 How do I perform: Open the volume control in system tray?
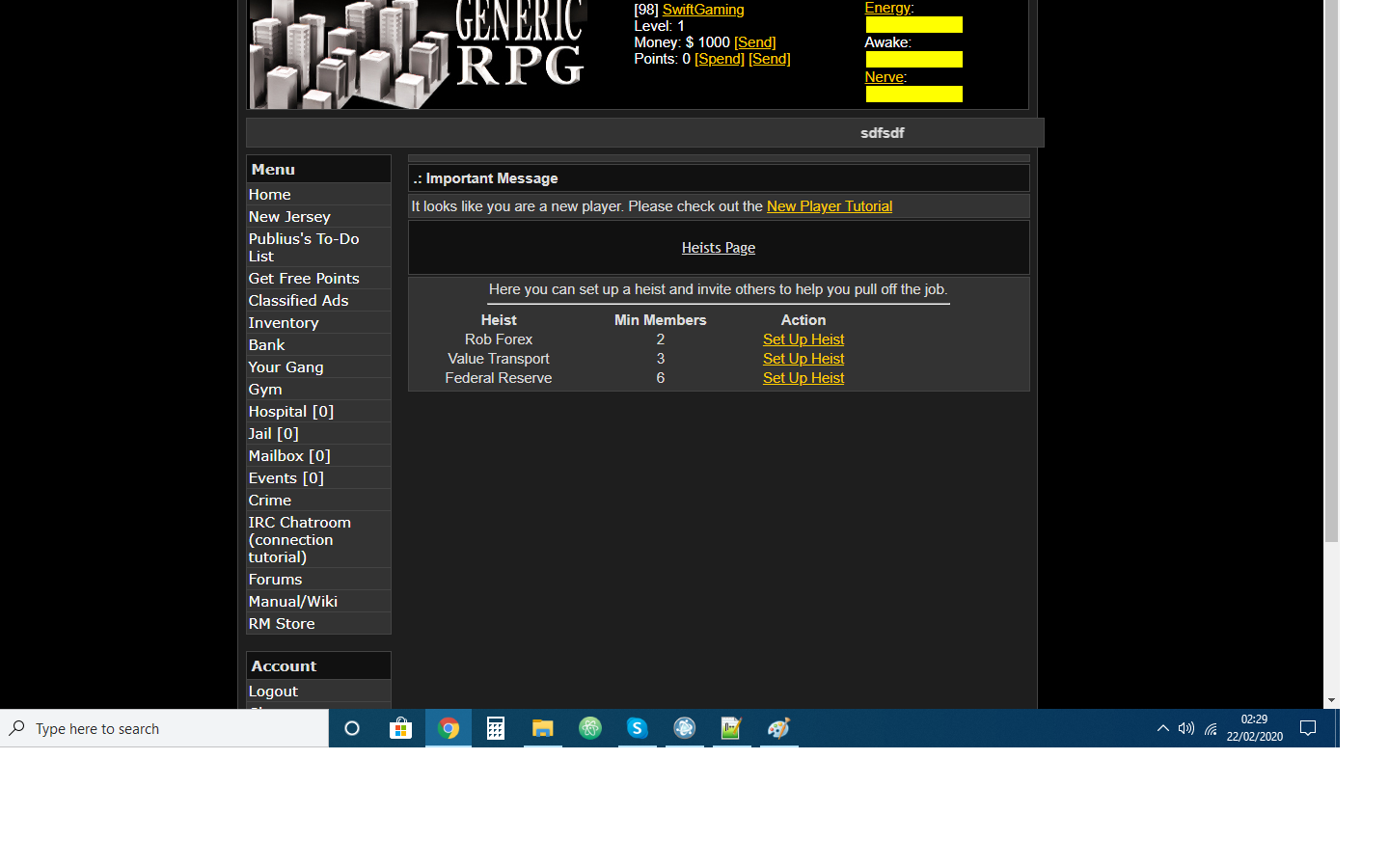pyautogui.click(x=1186, y=729)
